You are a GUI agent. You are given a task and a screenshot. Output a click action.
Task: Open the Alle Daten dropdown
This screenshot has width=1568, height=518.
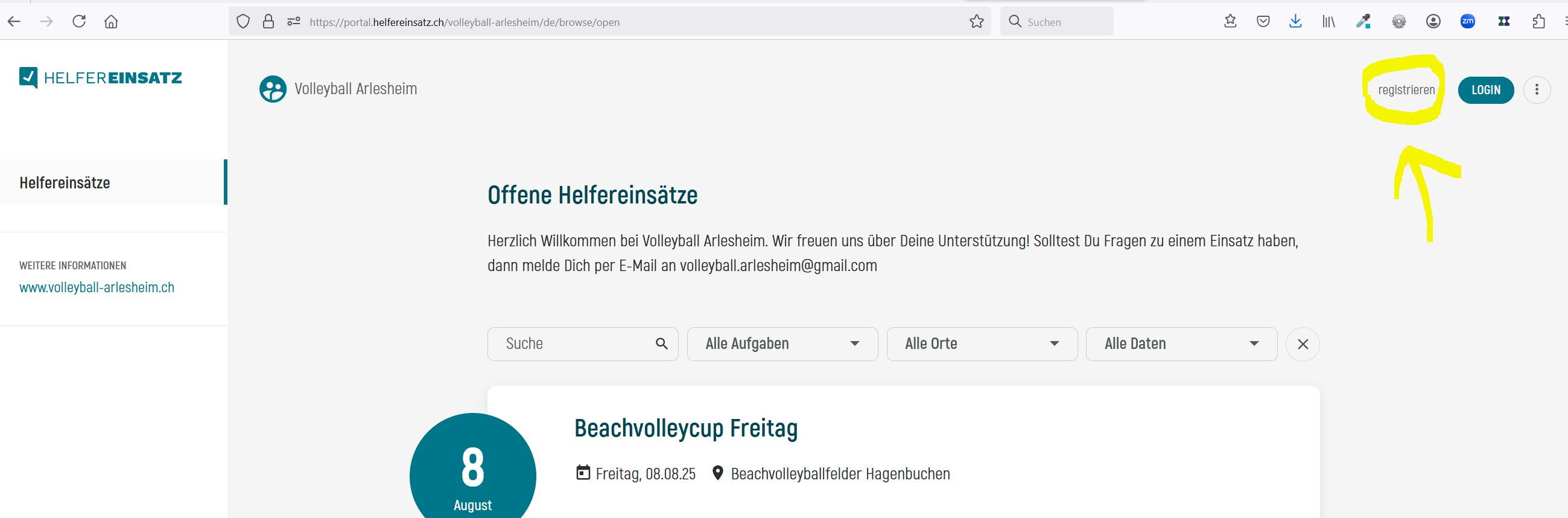(1181, 344)
